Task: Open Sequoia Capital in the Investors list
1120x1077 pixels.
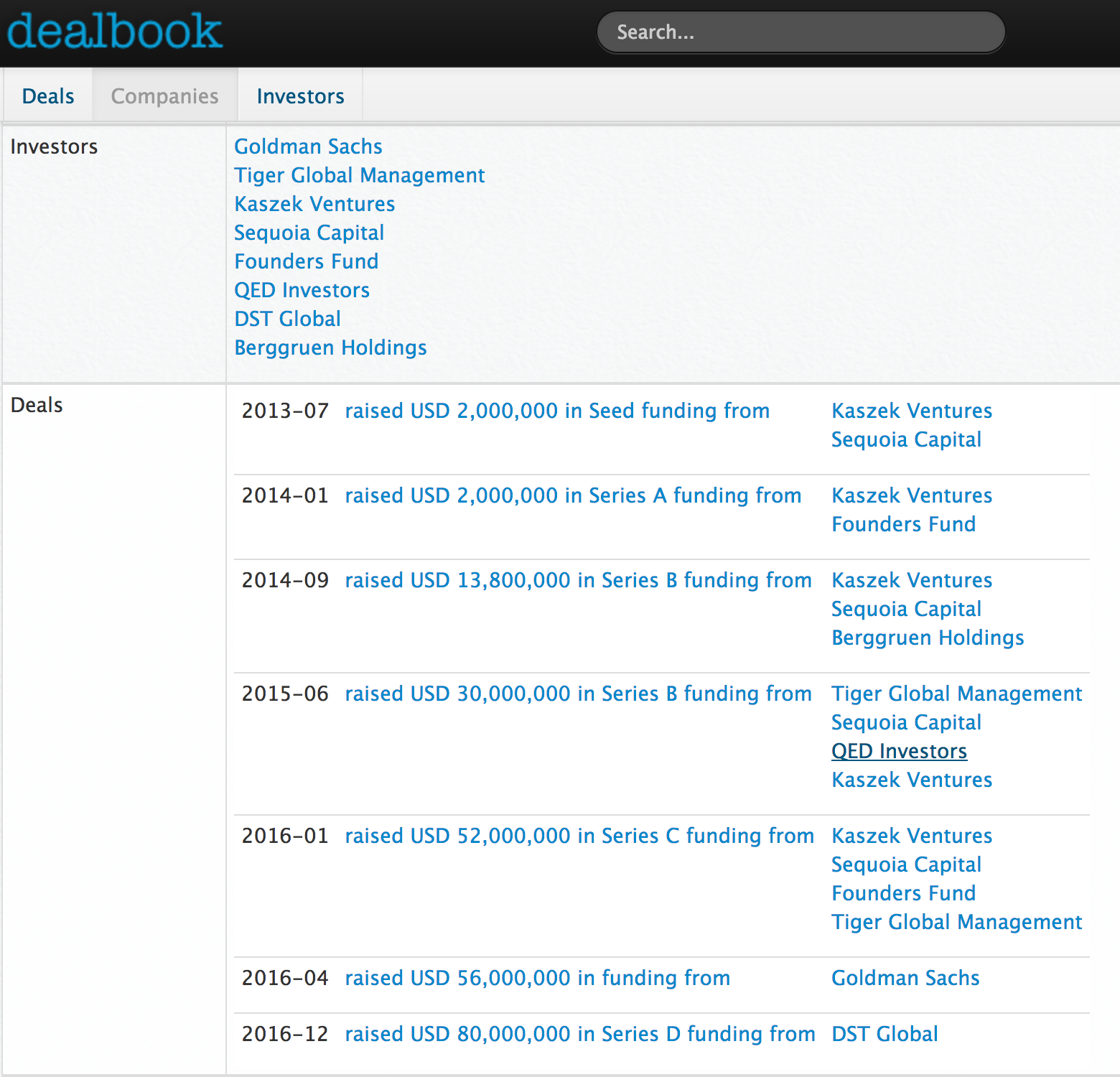Action: coord(309,233)
